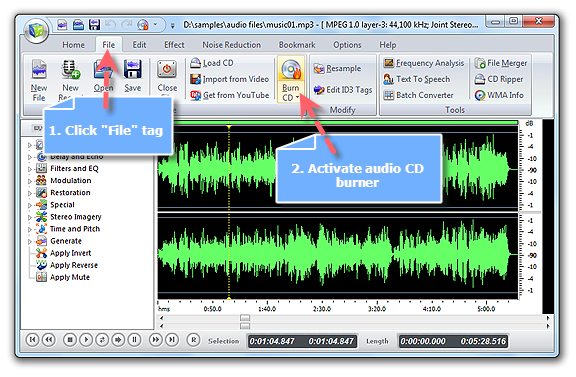Choose Import from Video

click(x=229, y=79)
